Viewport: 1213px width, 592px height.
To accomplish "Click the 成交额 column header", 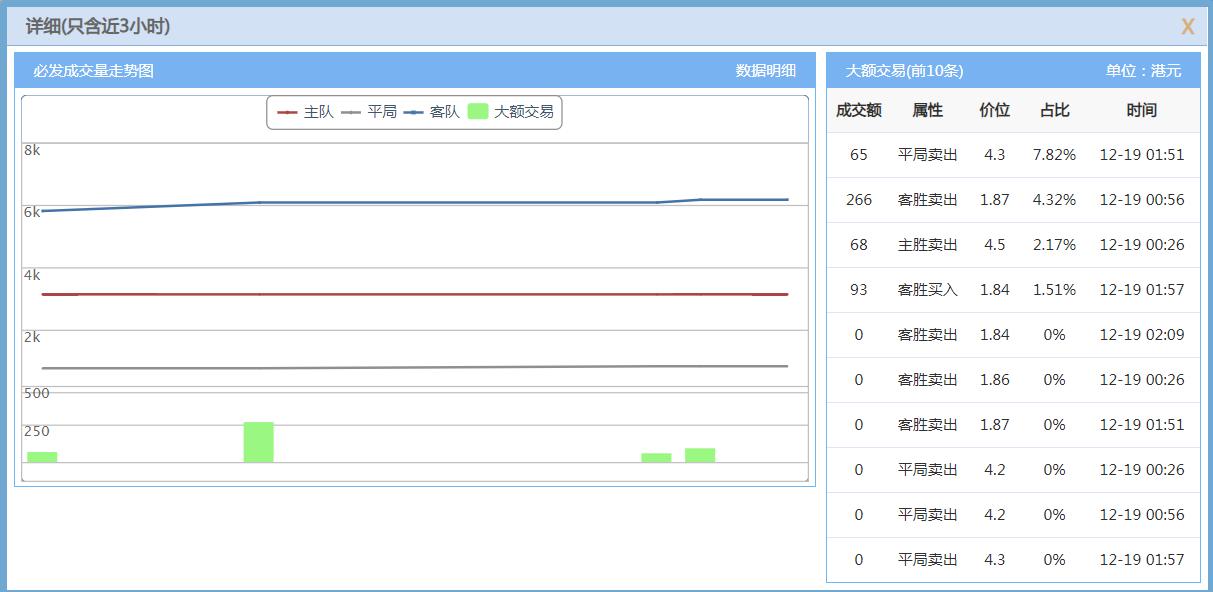I will point(857,111).
